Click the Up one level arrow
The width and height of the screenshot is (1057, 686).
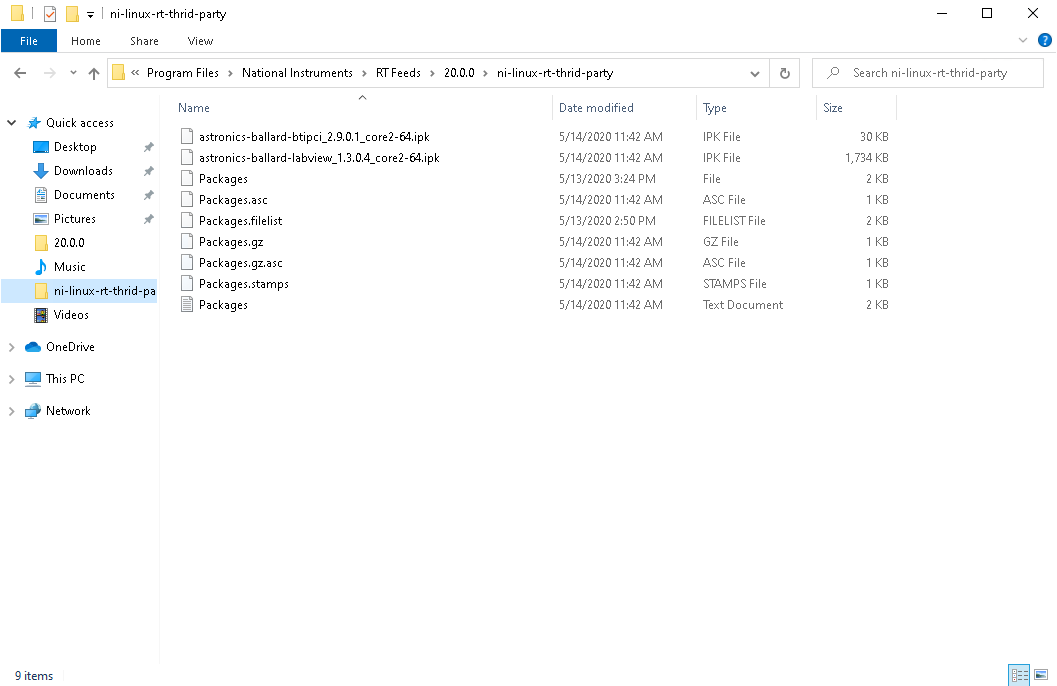(x=94, y=73)
